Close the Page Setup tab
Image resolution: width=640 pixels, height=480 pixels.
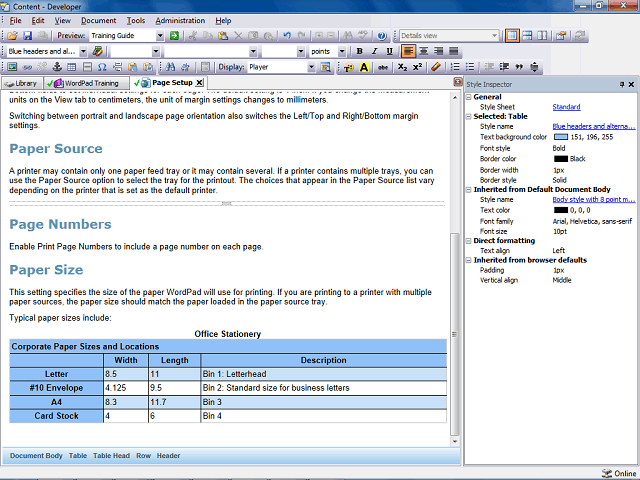point(199,83)
